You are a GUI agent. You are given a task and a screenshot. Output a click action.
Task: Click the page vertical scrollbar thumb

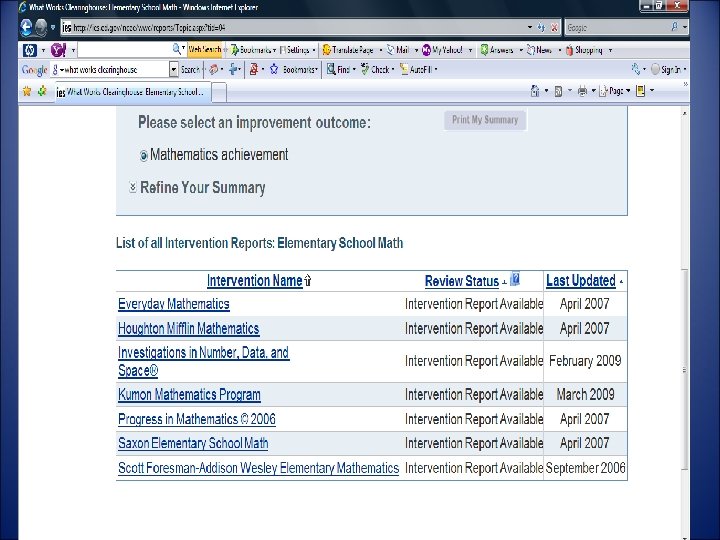[684, 369]
